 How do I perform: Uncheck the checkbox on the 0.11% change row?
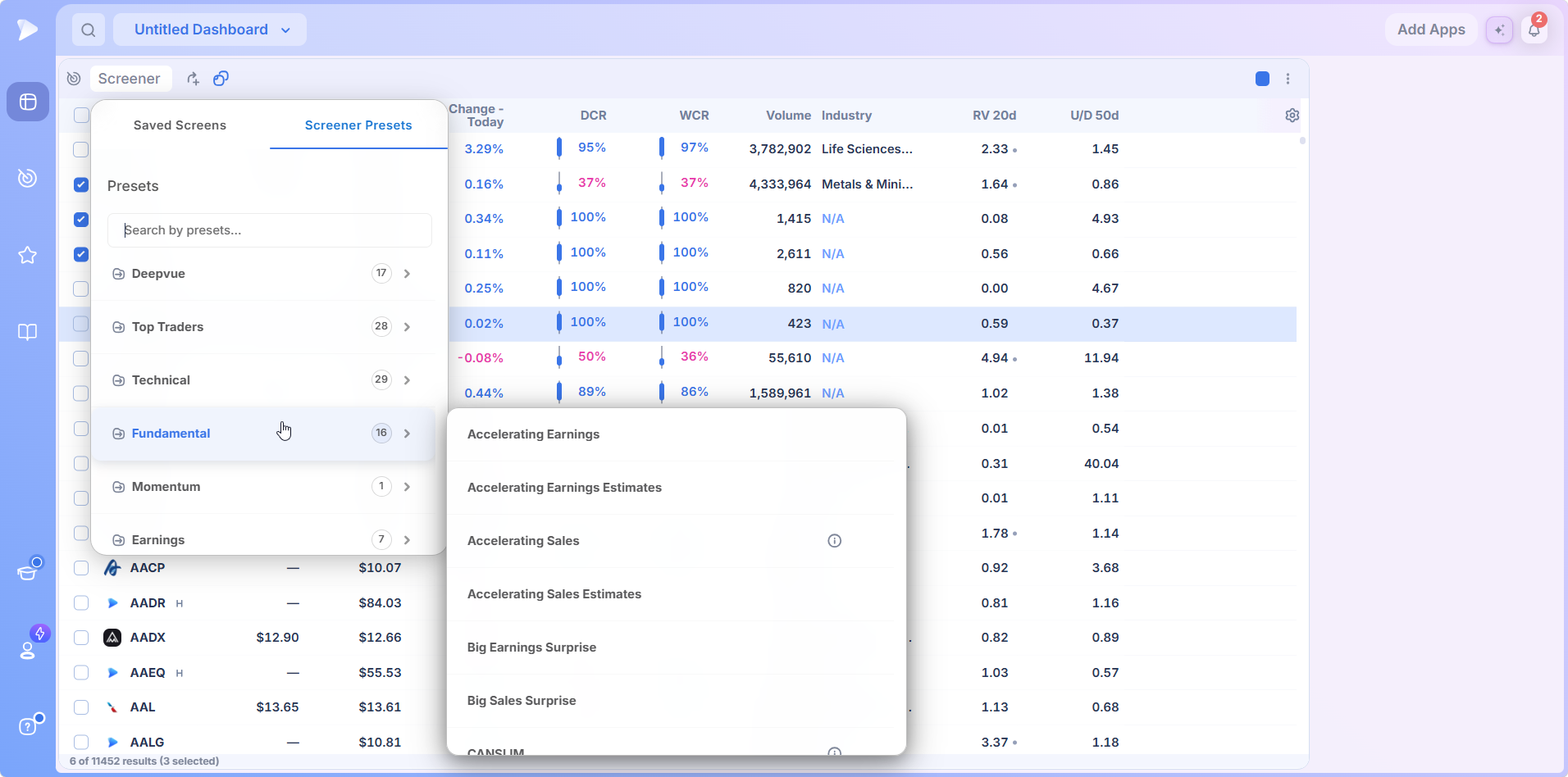coord(81,254)
